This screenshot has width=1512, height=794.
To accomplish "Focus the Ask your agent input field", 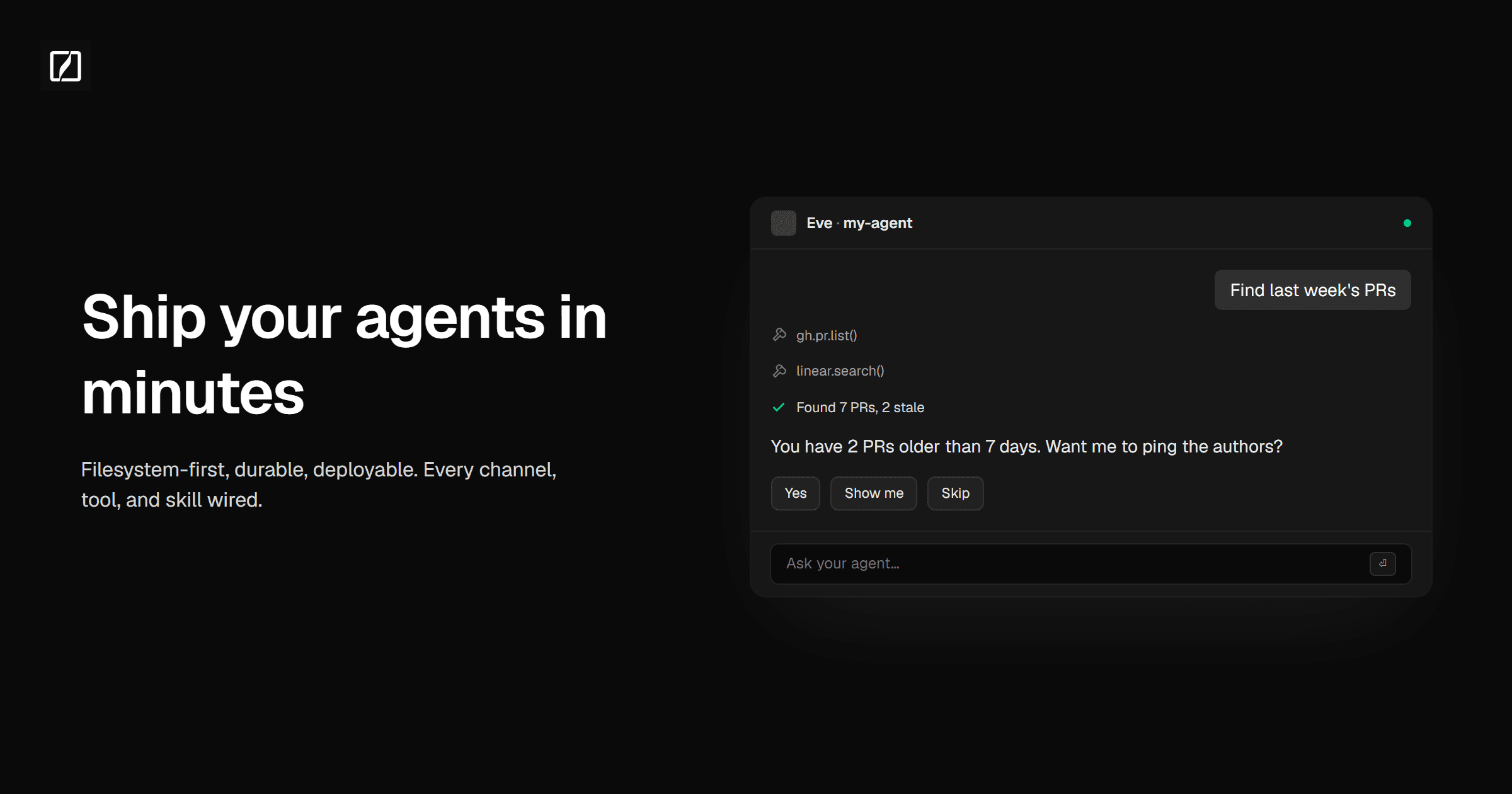I will pos(1091,563).
